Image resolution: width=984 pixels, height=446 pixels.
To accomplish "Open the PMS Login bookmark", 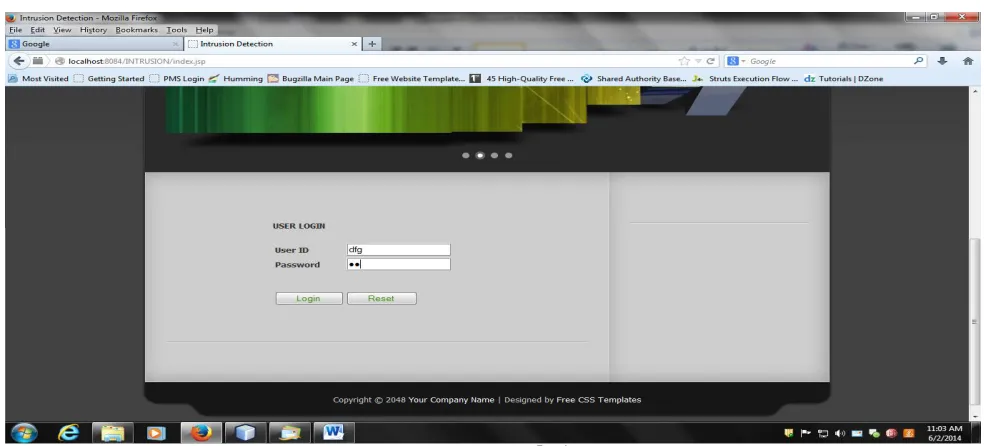I will pyautogui.click(x=177, y=78).
